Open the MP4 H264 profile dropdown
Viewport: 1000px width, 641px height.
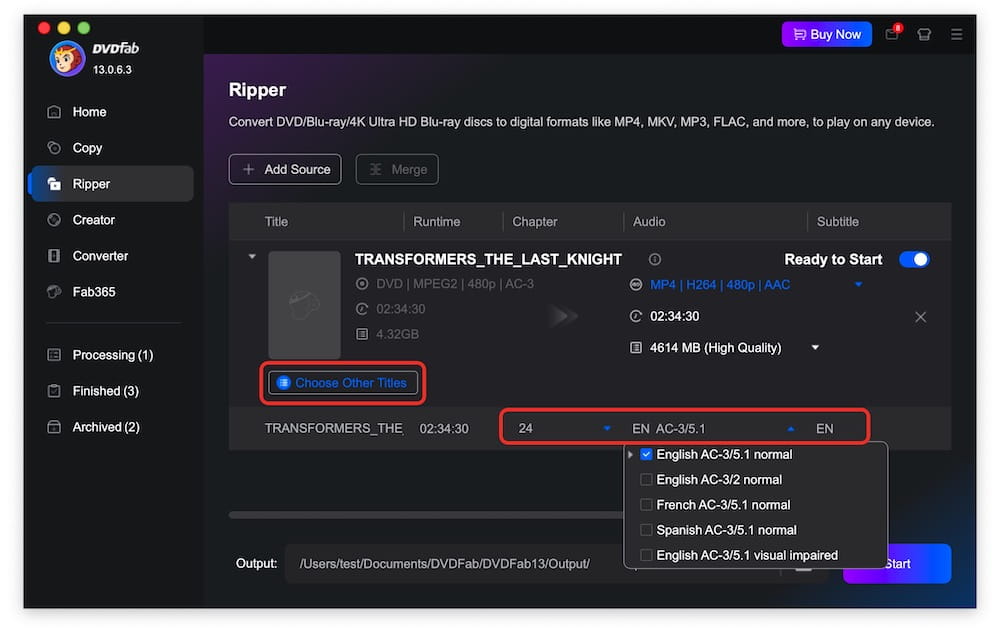(858, 284)
